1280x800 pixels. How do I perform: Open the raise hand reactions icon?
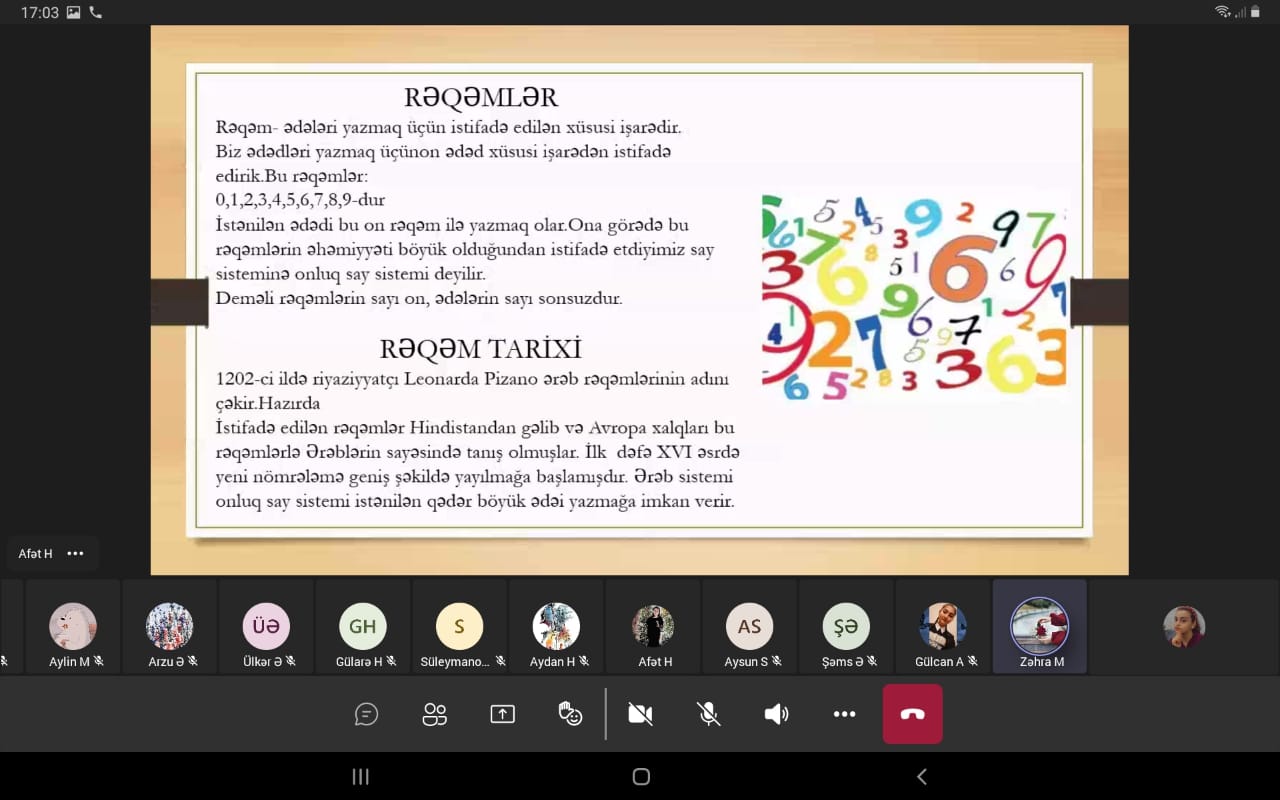pos(570,714)
